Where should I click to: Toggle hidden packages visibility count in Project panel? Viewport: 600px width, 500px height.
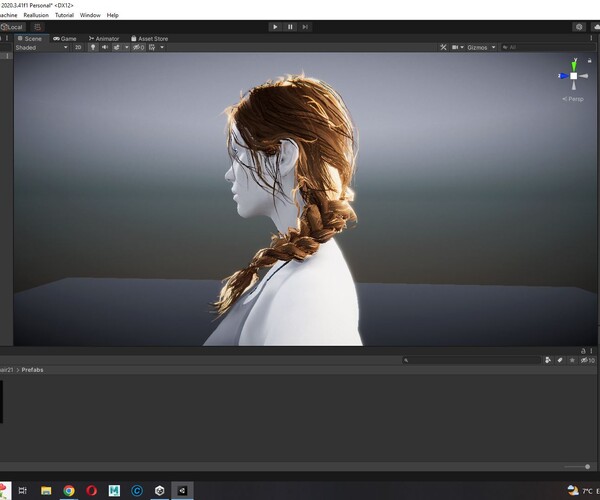click(x=588, y=360)
